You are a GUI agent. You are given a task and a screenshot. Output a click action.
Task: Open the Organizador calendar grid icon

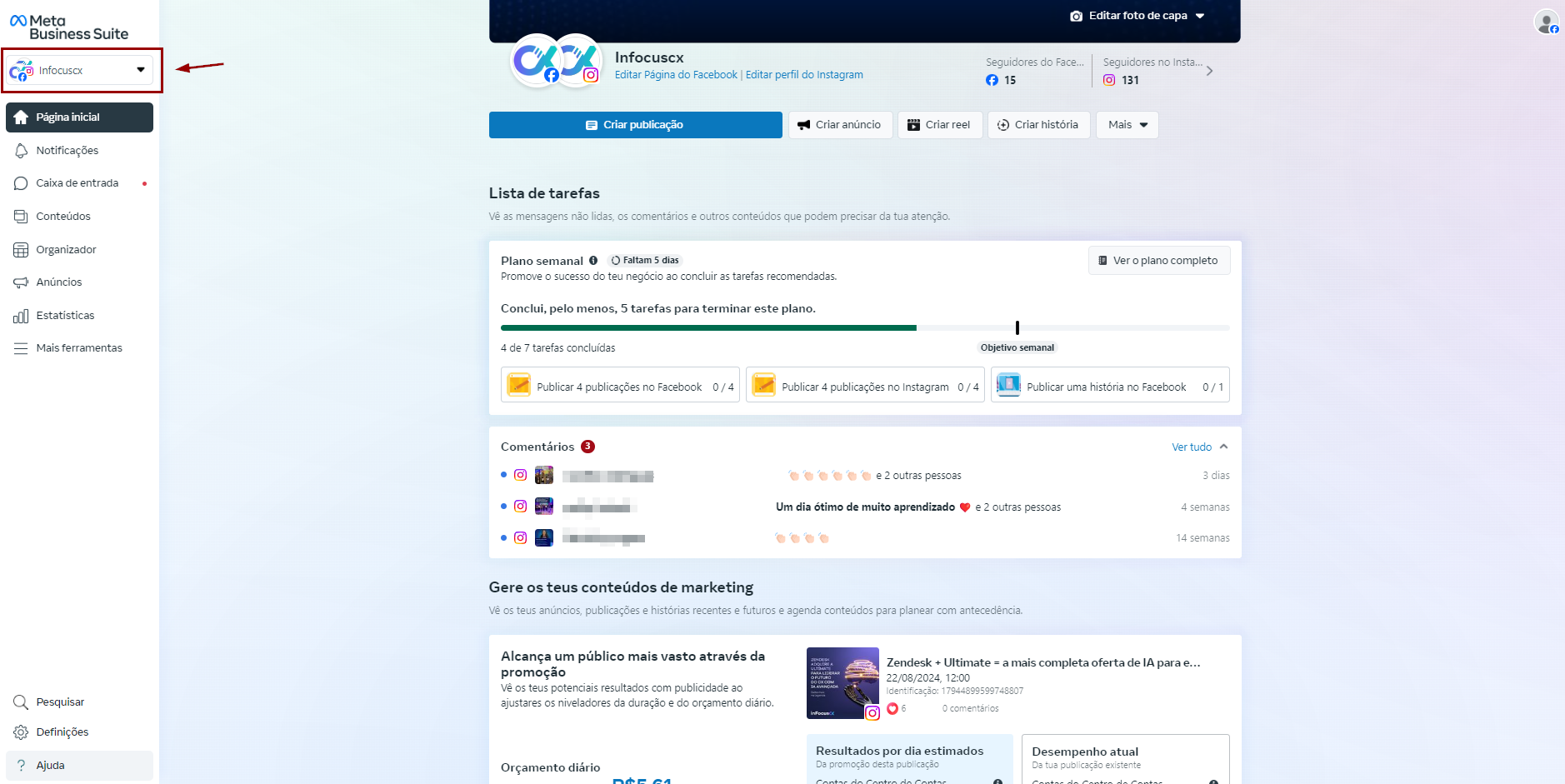tap(21, 250)
